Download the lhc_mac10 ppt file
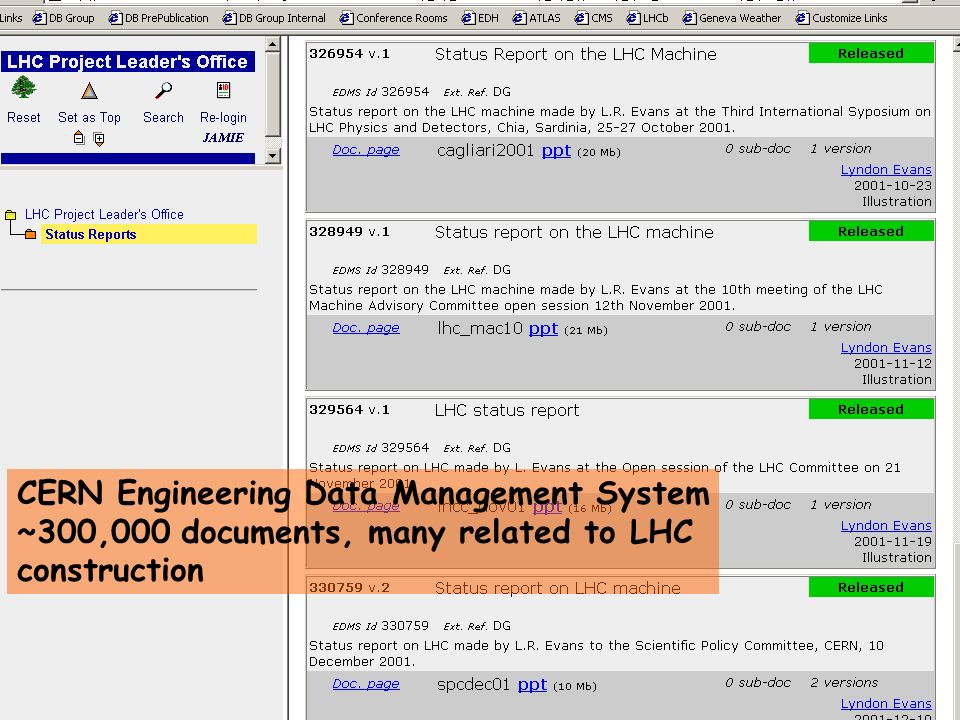The image size is (960, 720). (543, 329)
